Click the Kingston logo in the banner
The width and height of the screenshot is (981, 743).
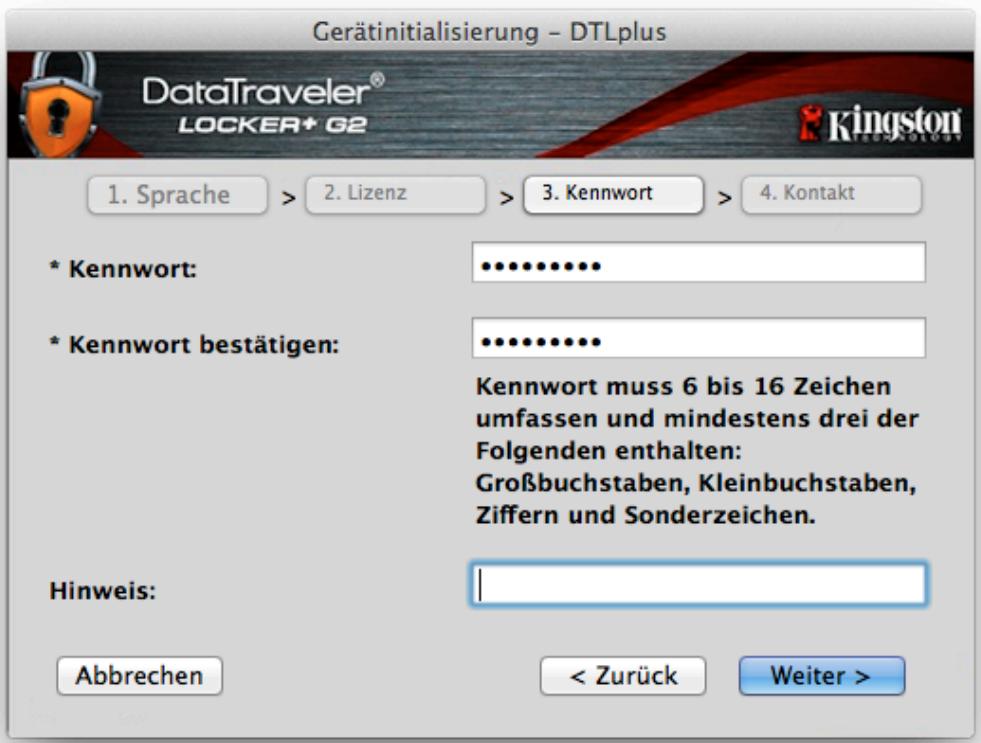880,123
